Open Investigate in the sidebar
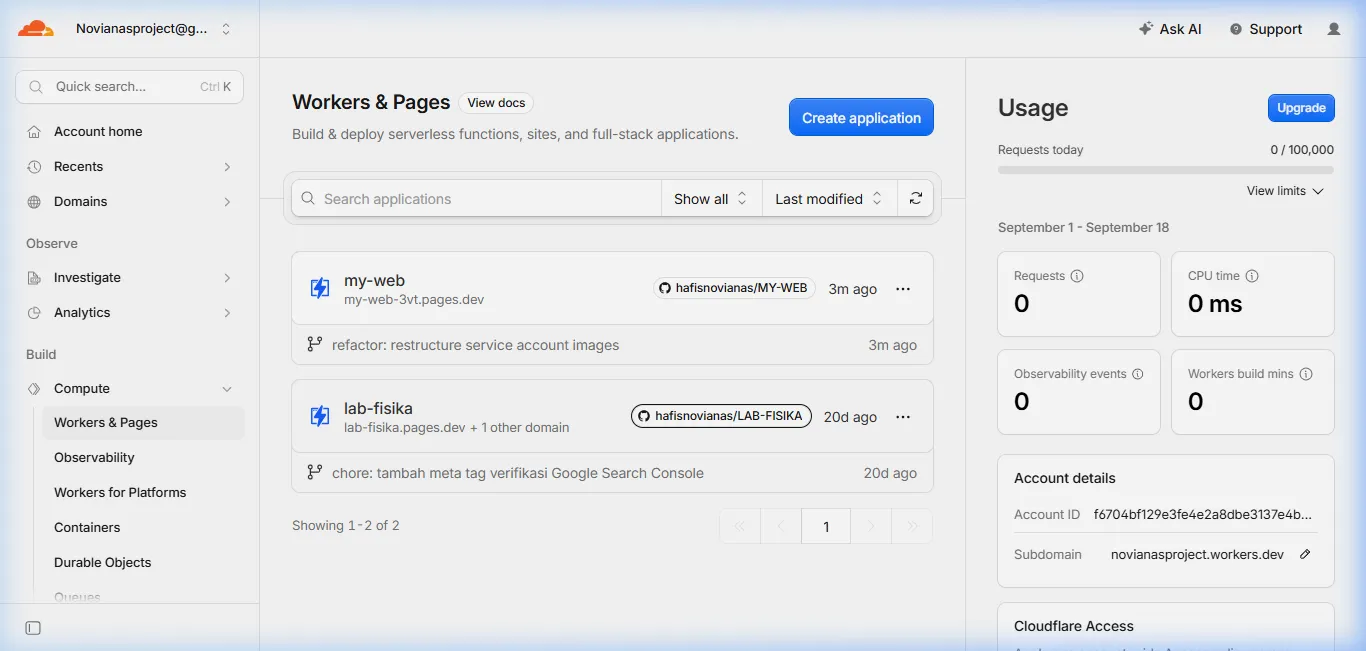The height and width of the screenshot is (651, 1366). tap(87, 277)
